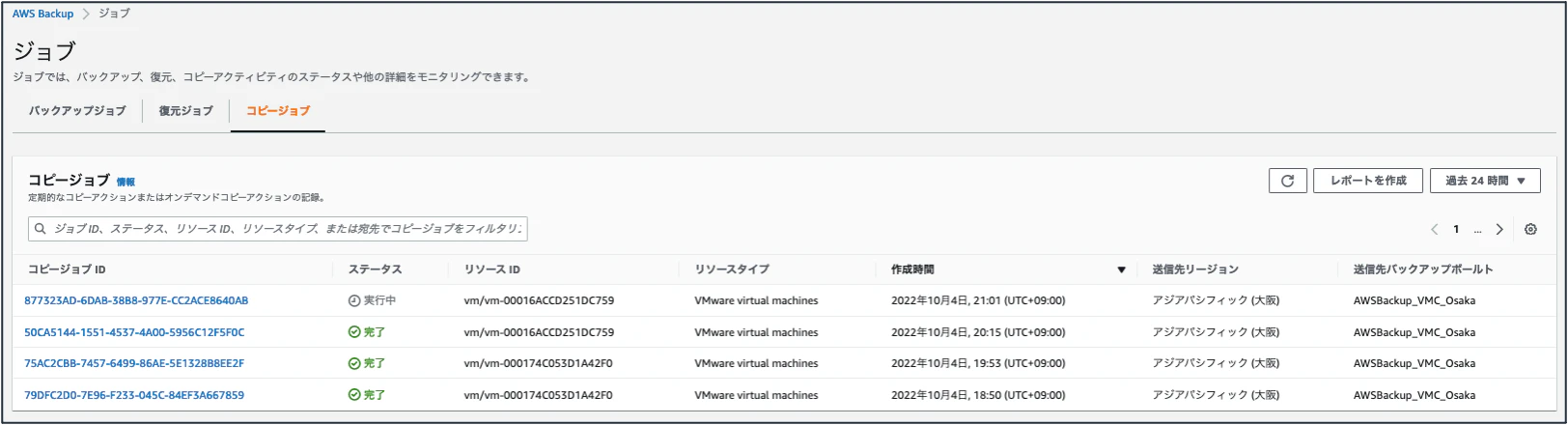This screenshot has width=1568, height=425.
Task: Sort by the 作成時間 column header
Action: point(912,269)
